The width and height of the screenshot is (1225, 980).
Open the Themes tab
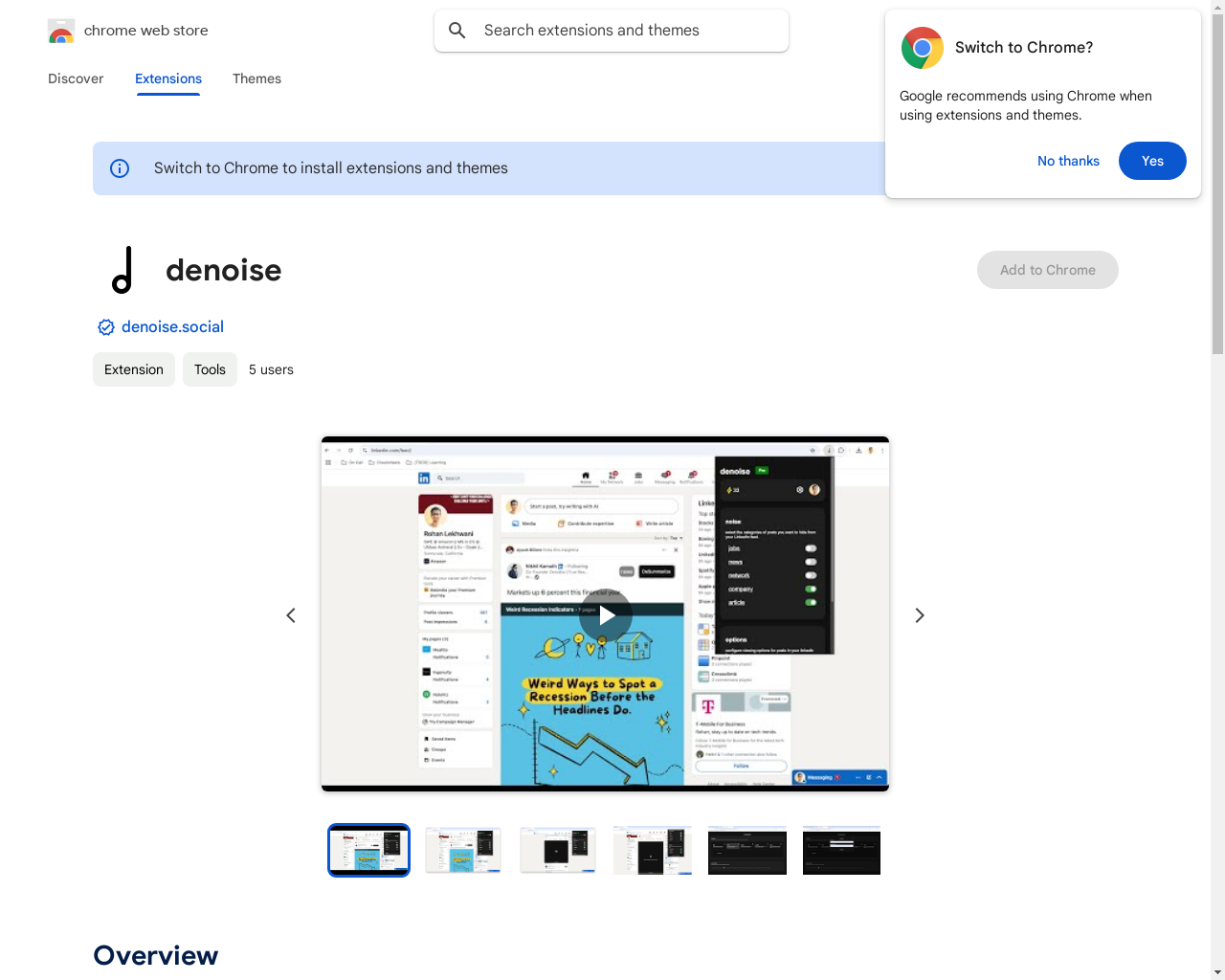tap(256, 78)
